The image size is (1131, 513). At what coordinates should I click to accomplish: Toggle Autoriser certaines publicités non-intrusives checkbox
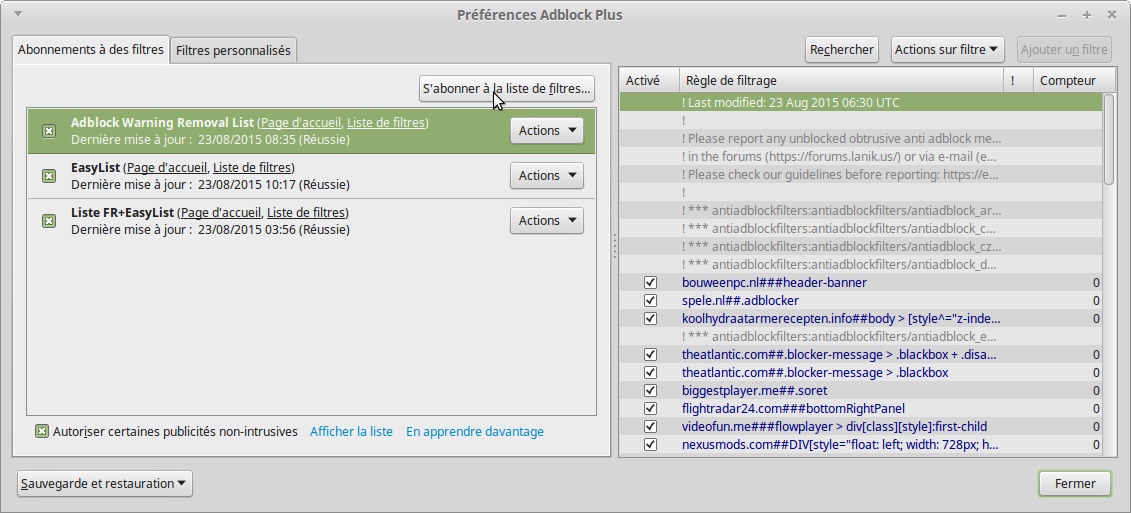tap(42, 431)
